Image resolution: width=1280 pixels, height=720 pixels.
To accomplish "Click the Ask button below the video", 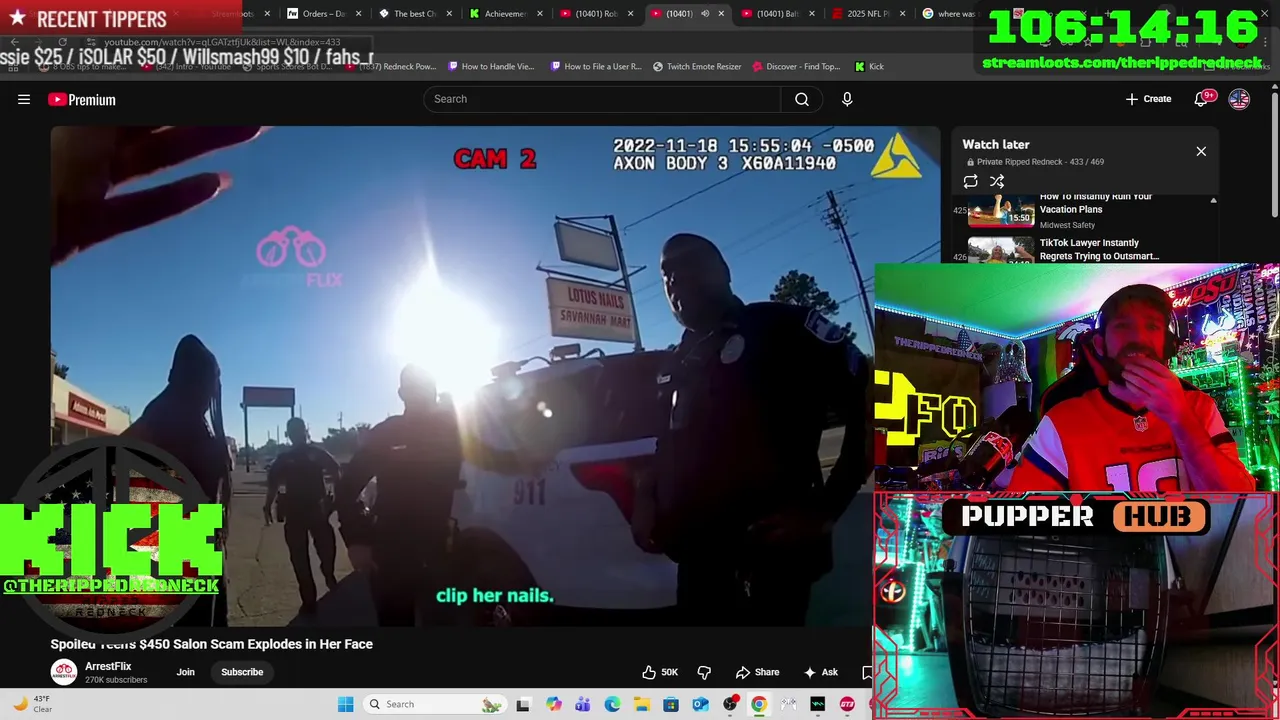I will tap(820, 672).
